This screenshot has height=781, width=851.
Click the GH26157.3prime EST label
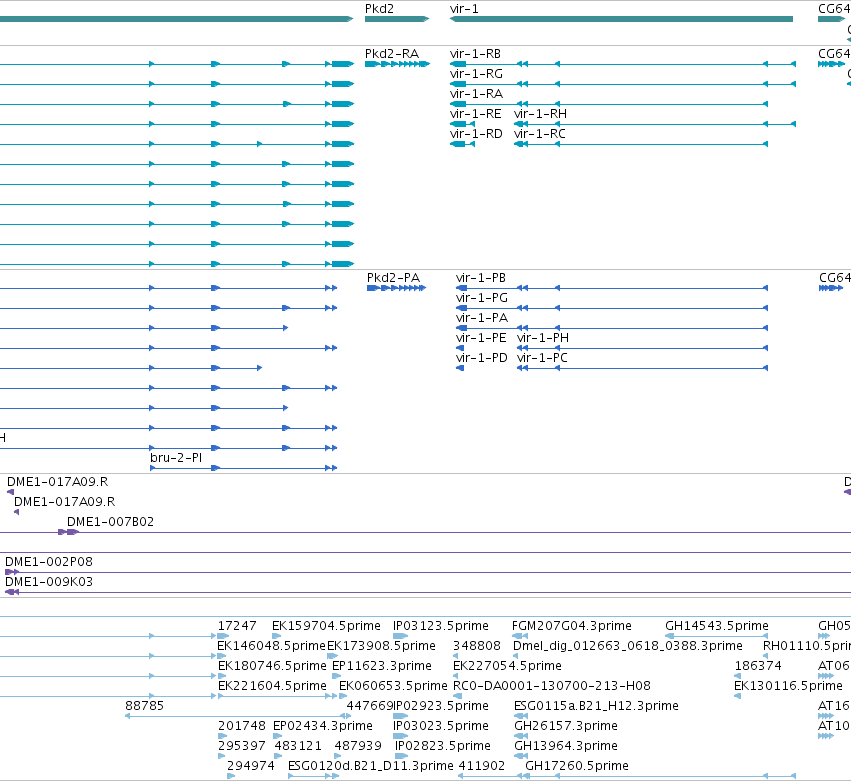(566, 726)
